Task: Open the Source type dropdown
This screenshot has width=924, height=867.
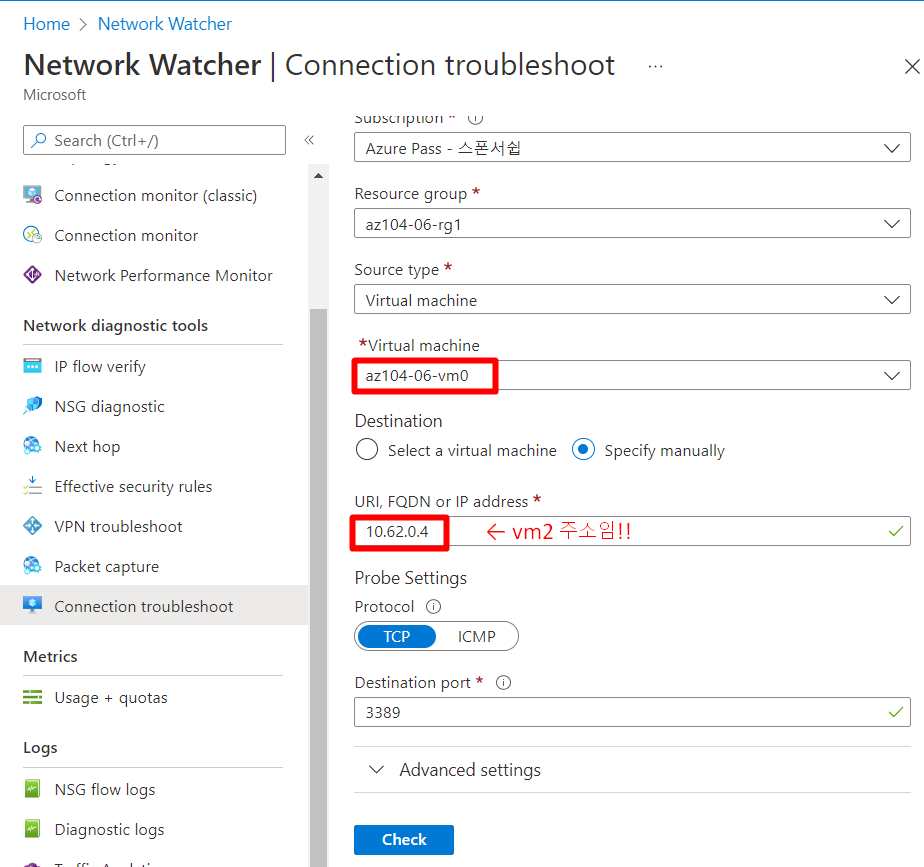Action: coord(632,299)
